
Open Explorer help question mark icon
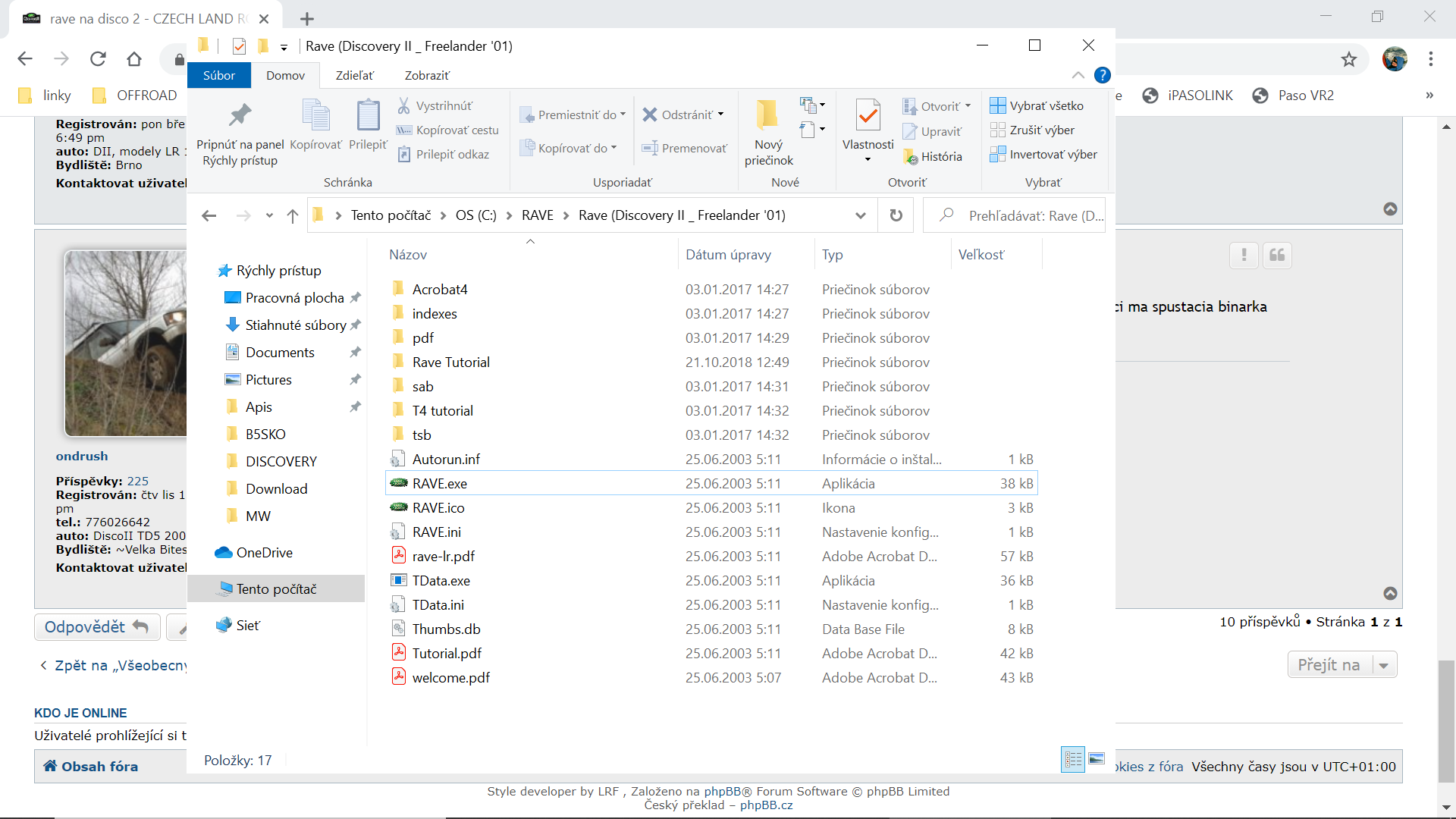pyautogui.click(x=1103, y=75)
